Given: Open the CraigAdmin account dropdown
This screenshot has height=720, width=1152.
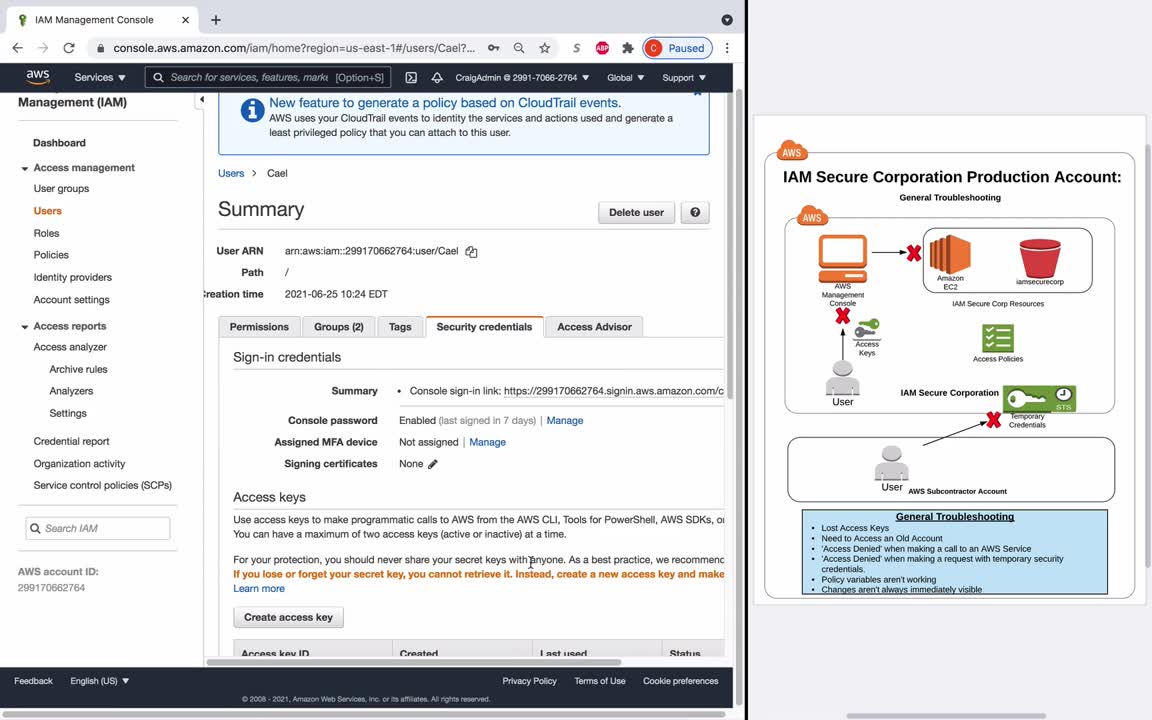Looking at the screenshot, I should [522, 77].
